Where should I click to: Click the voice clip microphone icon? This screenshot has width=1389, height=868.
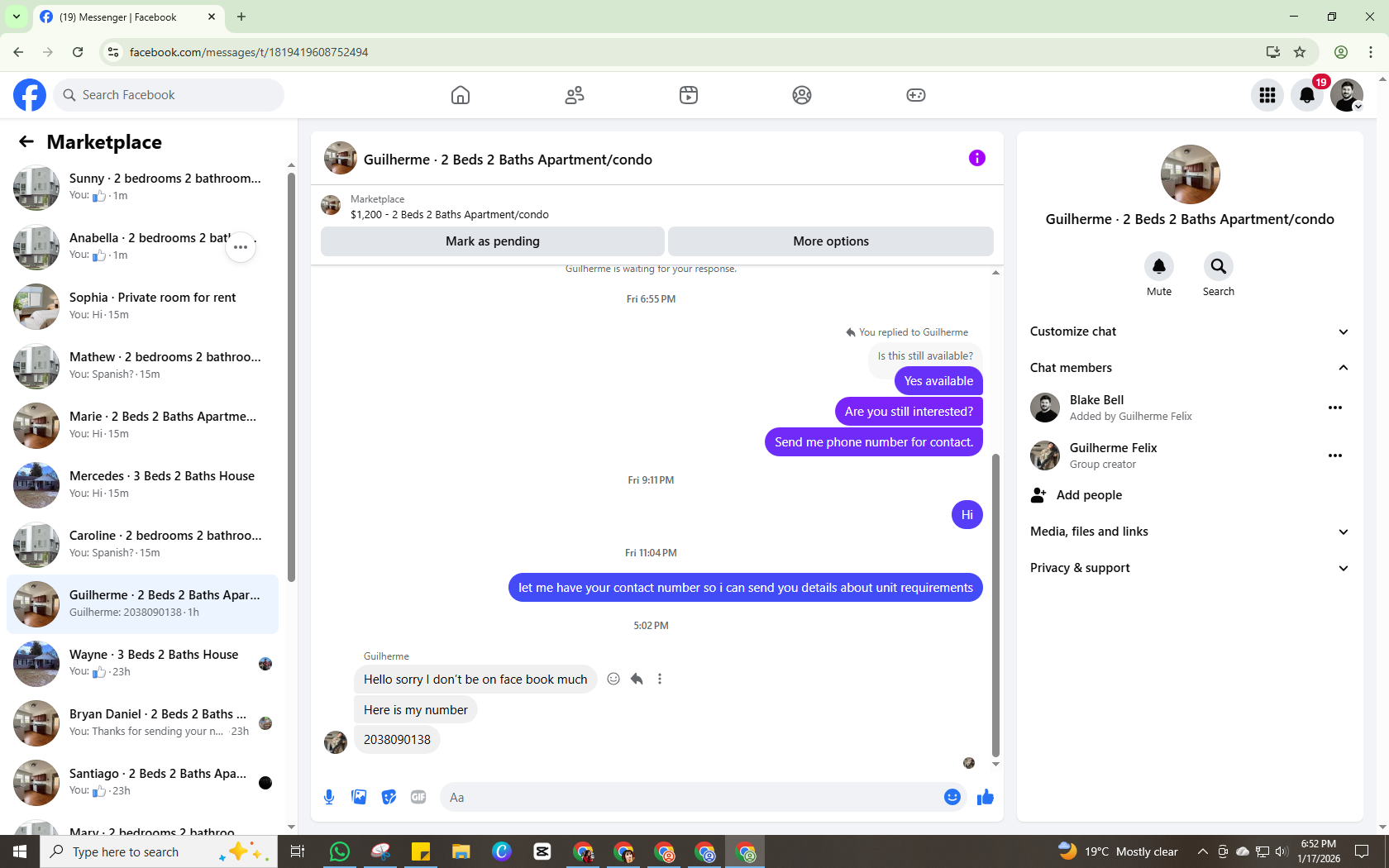click(329, 797)
